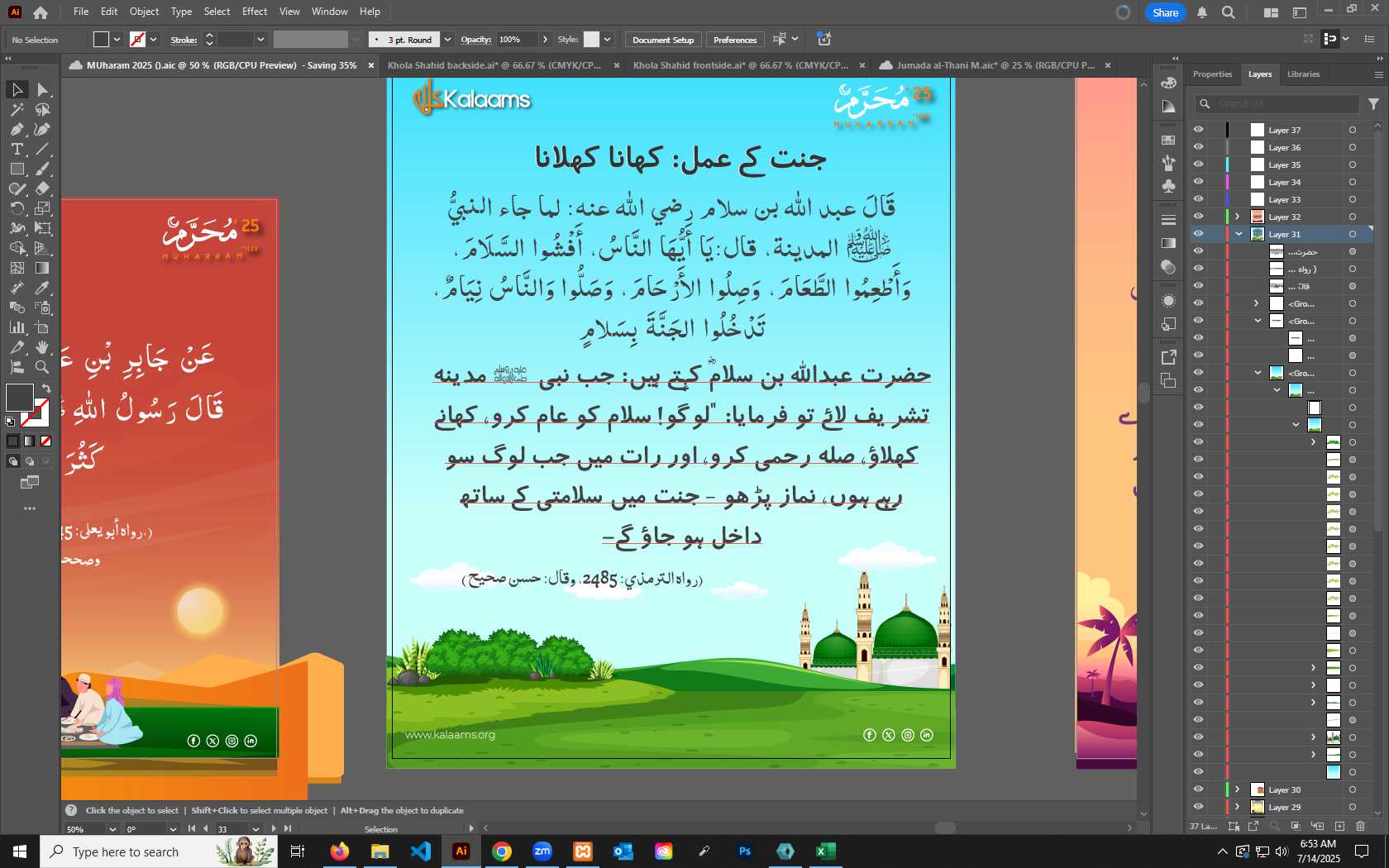Click the Style swatch in control bar
This screenshot has width=1389, height=868.
591,40
